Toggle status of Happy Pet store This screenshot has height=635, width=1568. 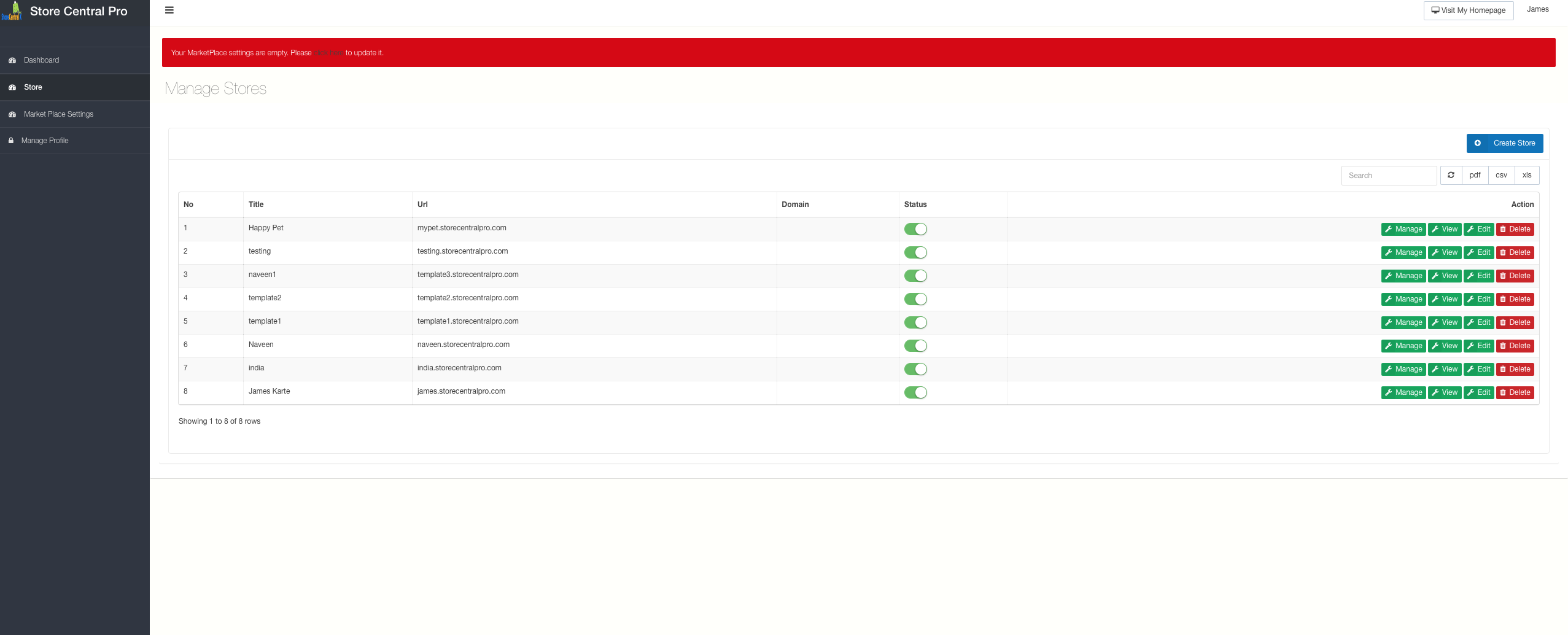(915, 229)
